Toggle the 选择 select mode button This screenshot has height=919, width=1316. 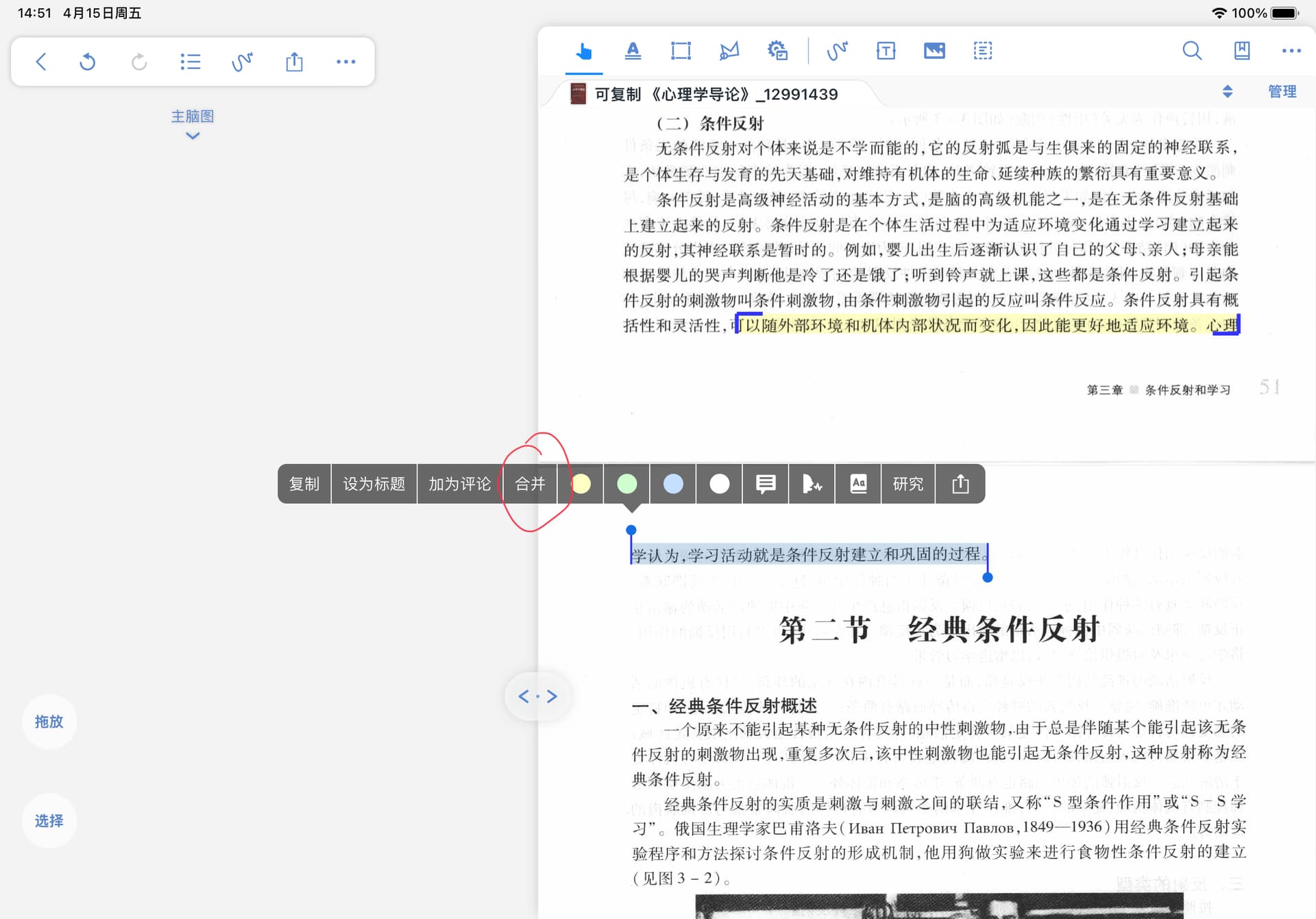49,821
